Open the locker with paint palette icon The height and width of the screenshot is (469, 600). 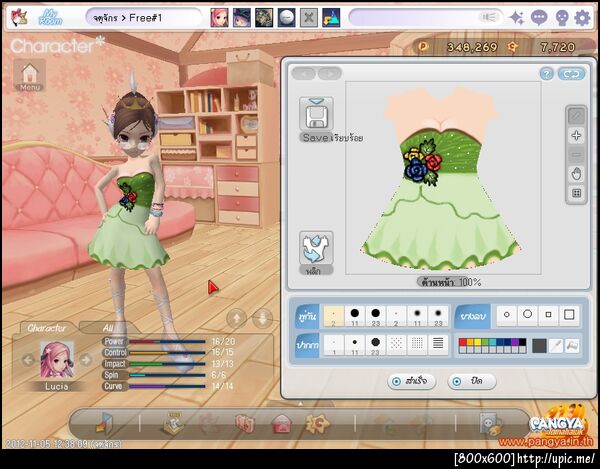pos(491,424)
